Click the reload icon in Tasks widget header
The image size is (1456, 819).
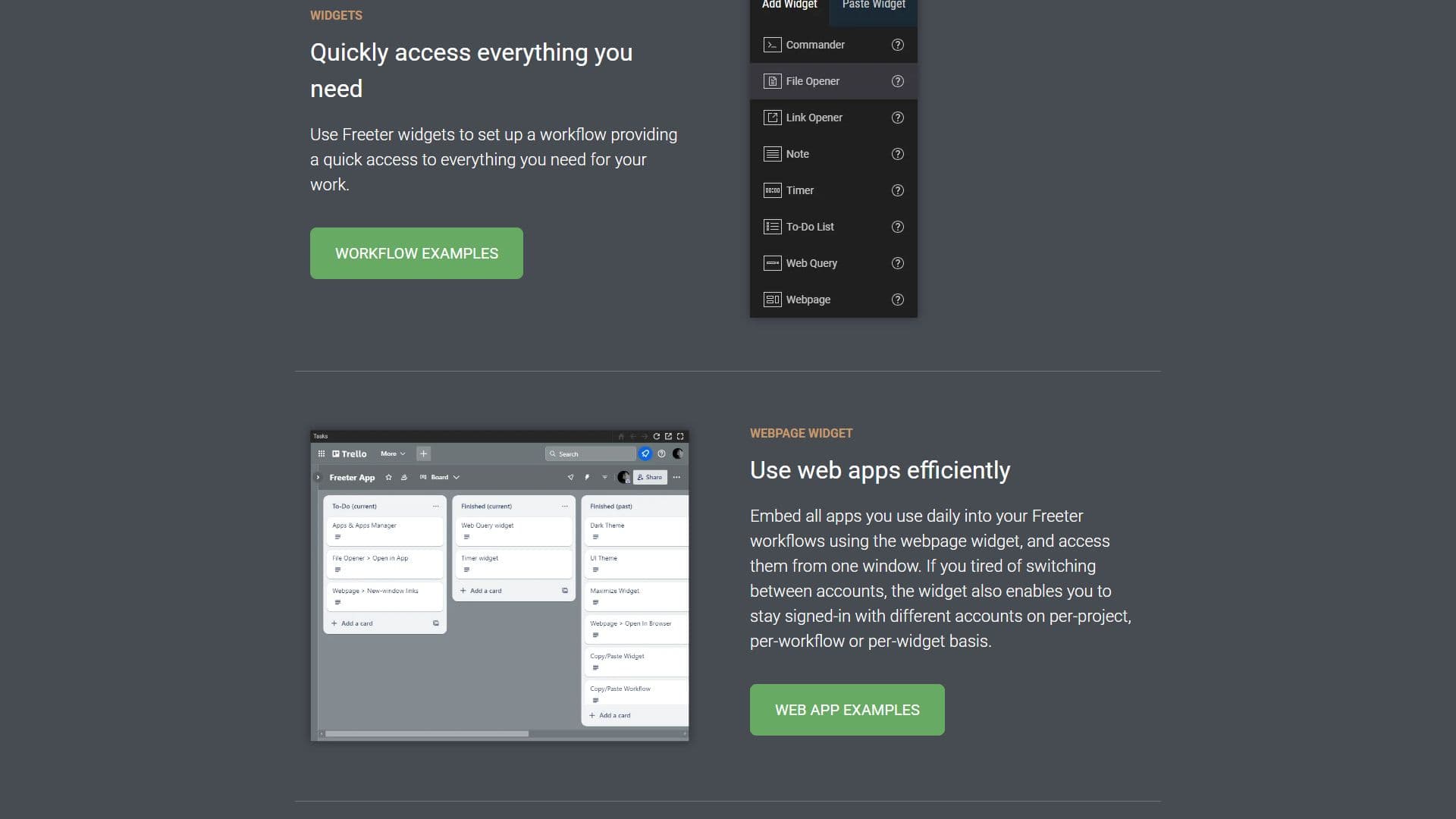(657, 436)
